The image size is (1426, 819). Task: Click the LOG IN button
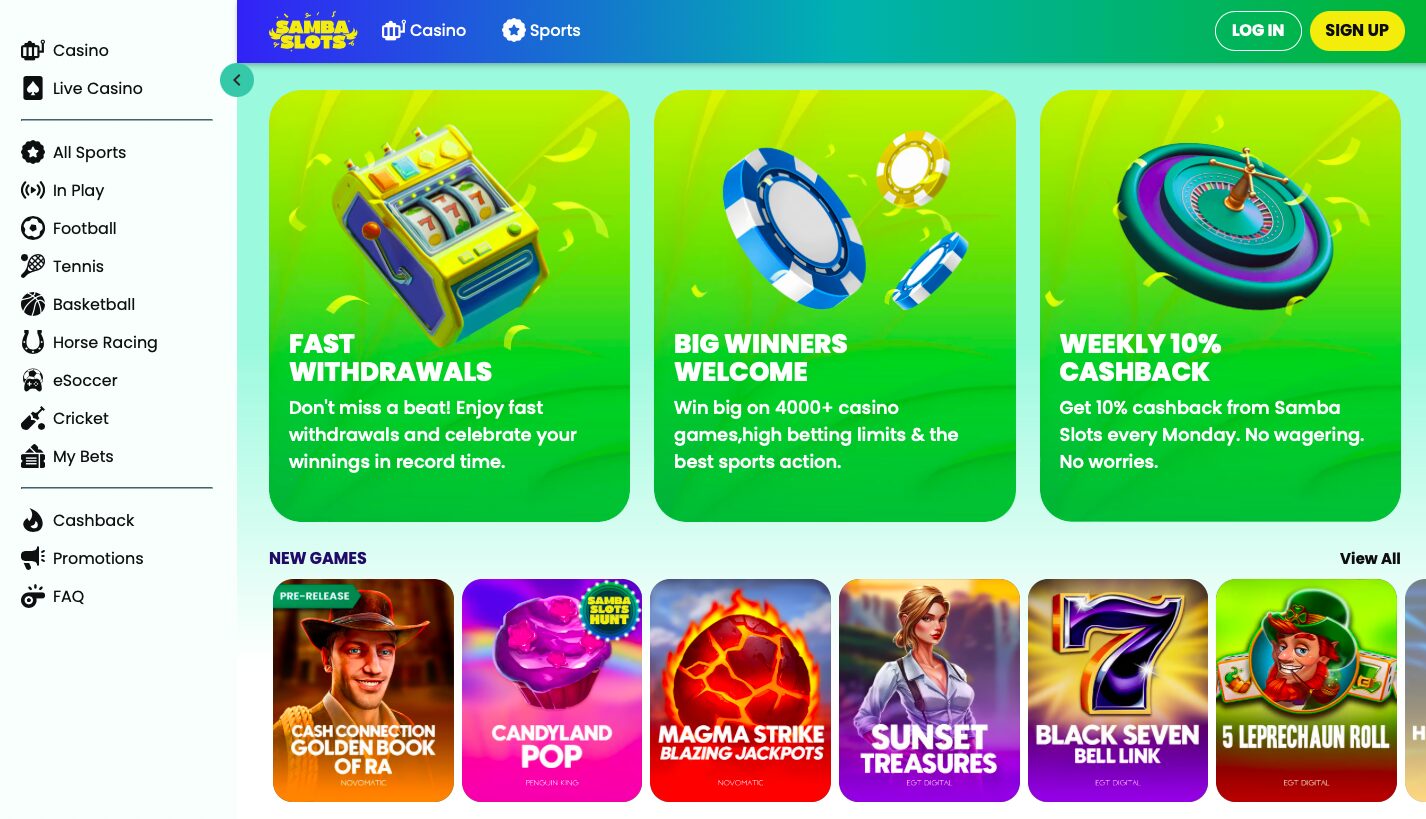[1258, 31]
